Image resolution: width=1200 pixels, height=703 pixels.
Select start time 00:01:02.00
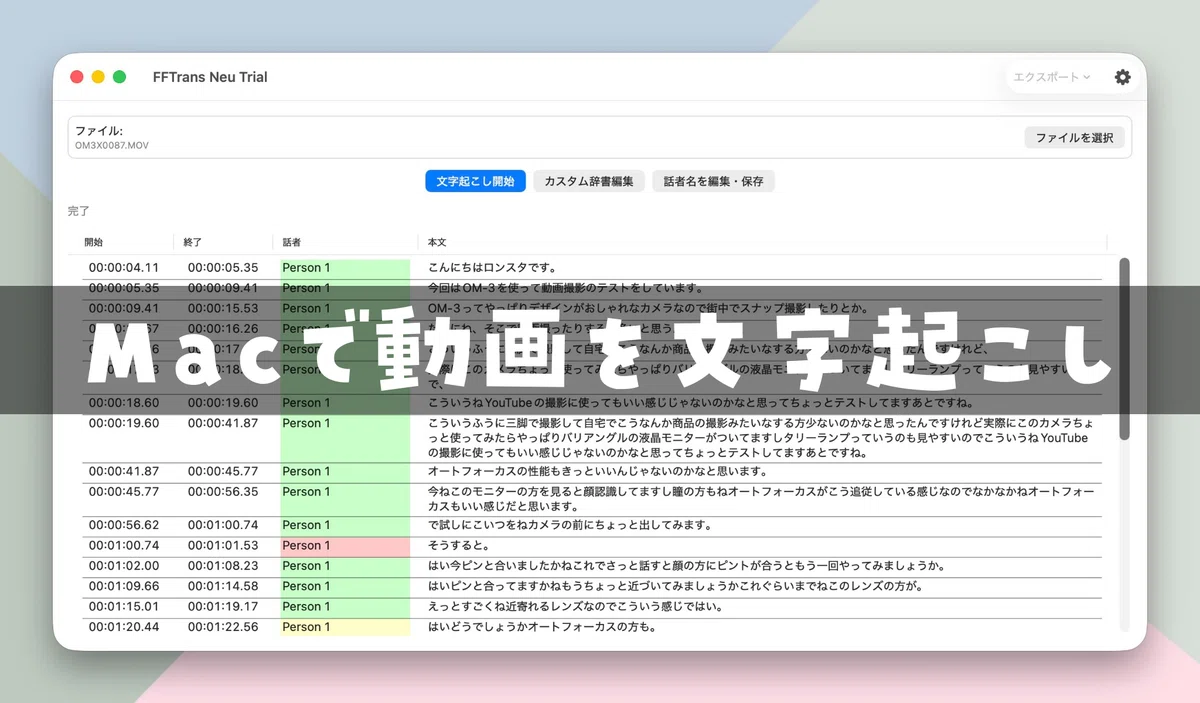(x=124, y=565)
